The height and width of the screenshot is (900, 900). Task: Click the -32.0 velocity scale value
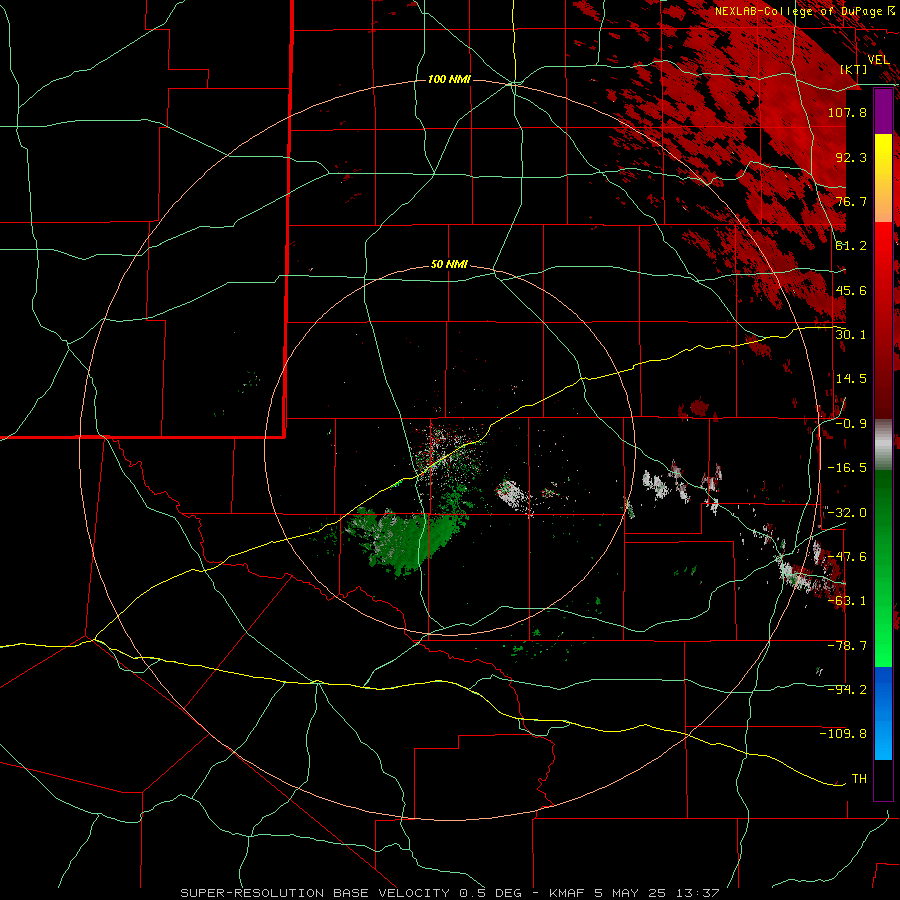pos(847,513)
